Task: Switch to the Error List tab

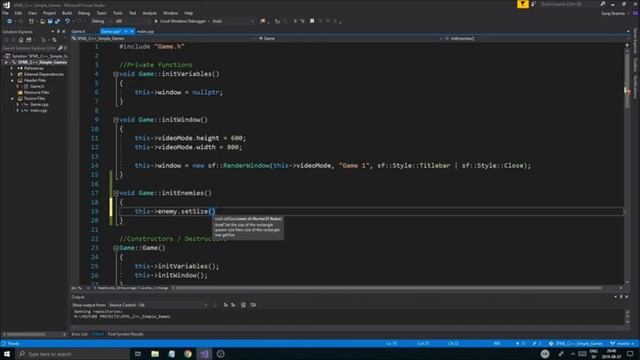Action: [x=80, y=334]
